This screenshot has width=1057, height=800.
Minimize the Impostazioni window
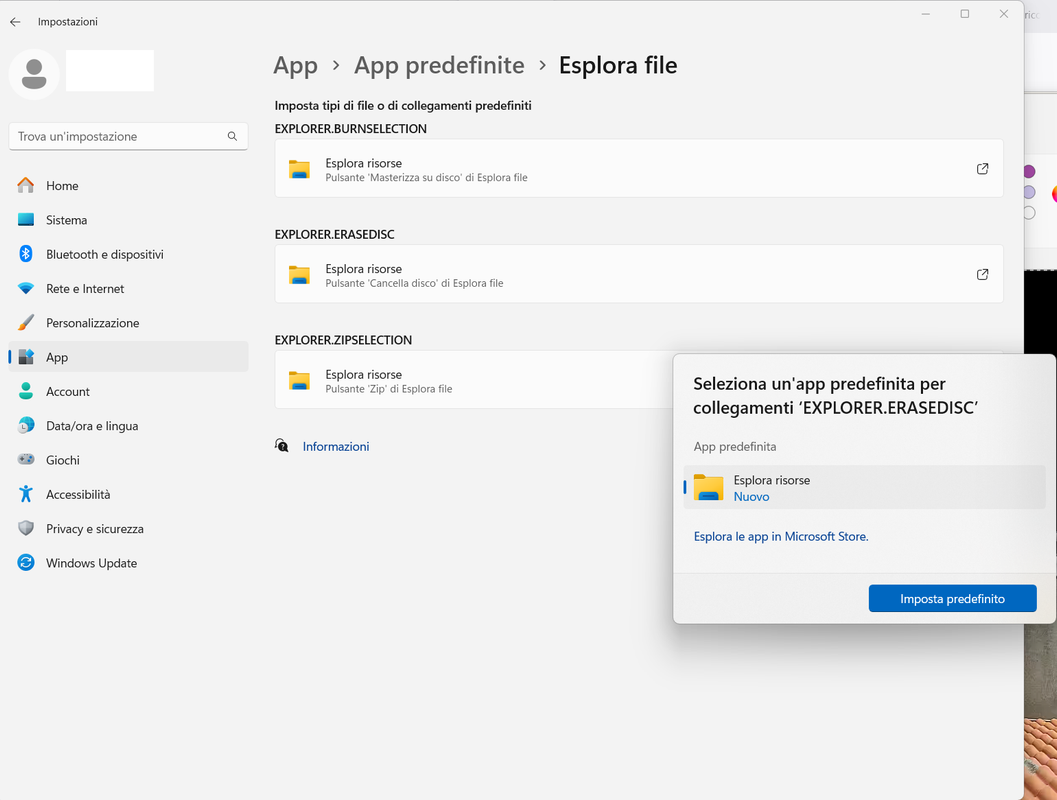(x=926, y=14)
